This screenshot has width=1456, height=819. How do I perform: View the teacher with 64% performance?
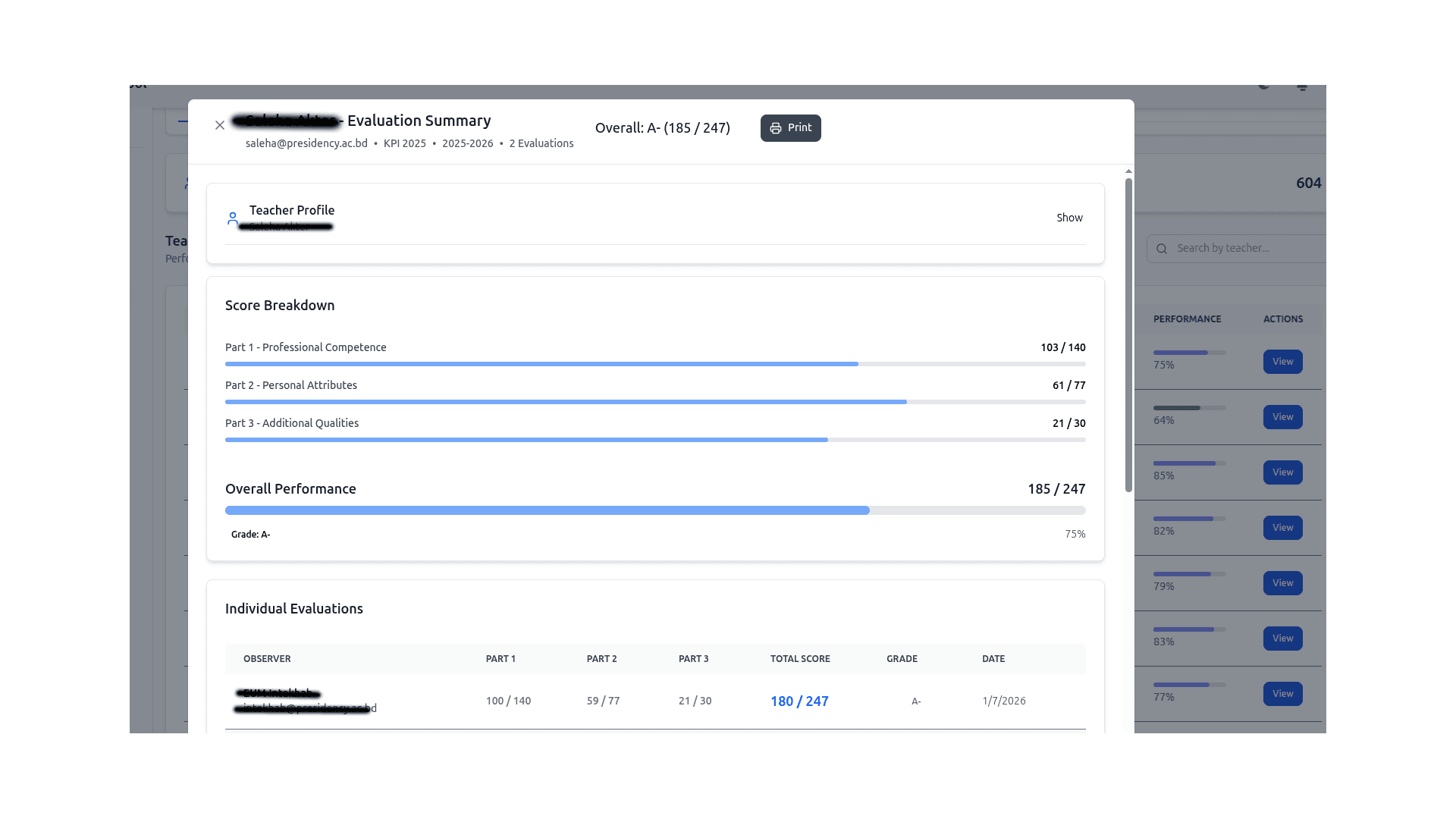pyautogui.click(x=1282, y=417)
